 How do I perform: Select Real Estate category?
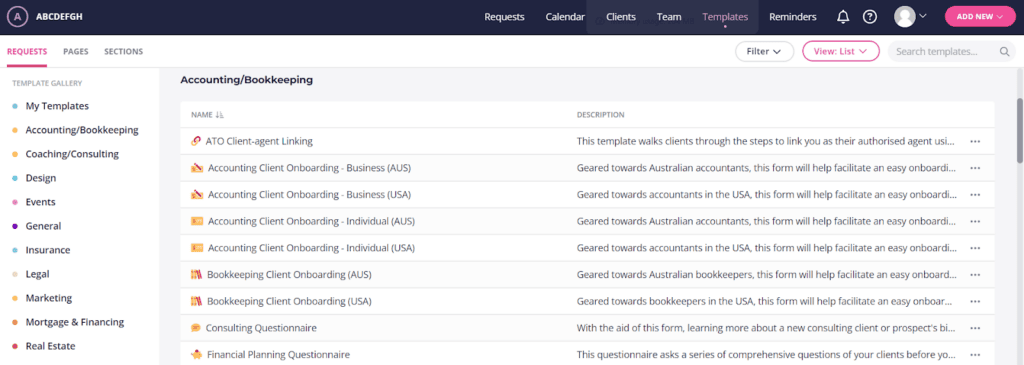[50, 346]
